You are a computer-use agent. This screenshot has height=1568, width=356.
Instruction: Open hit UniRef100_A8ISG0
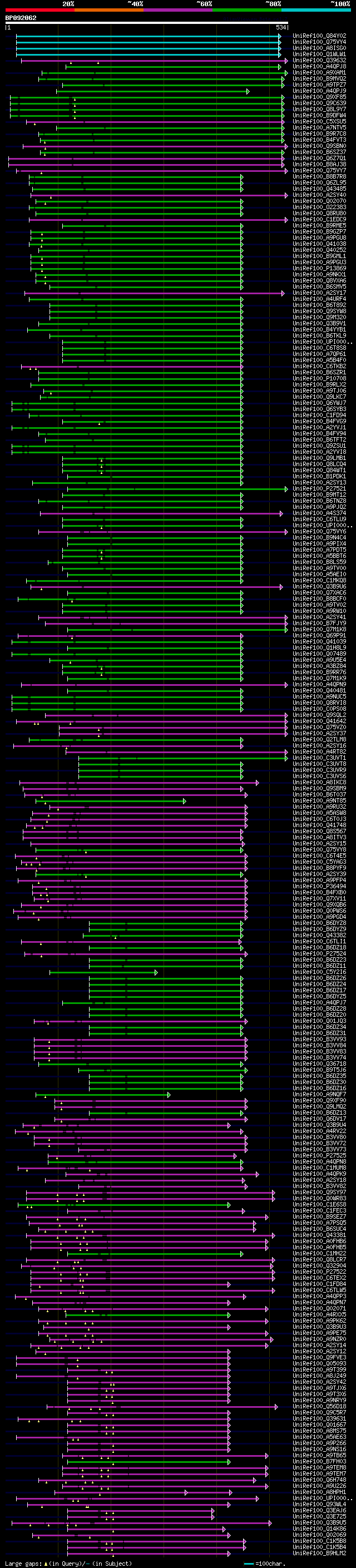click(x=319, y=48)
